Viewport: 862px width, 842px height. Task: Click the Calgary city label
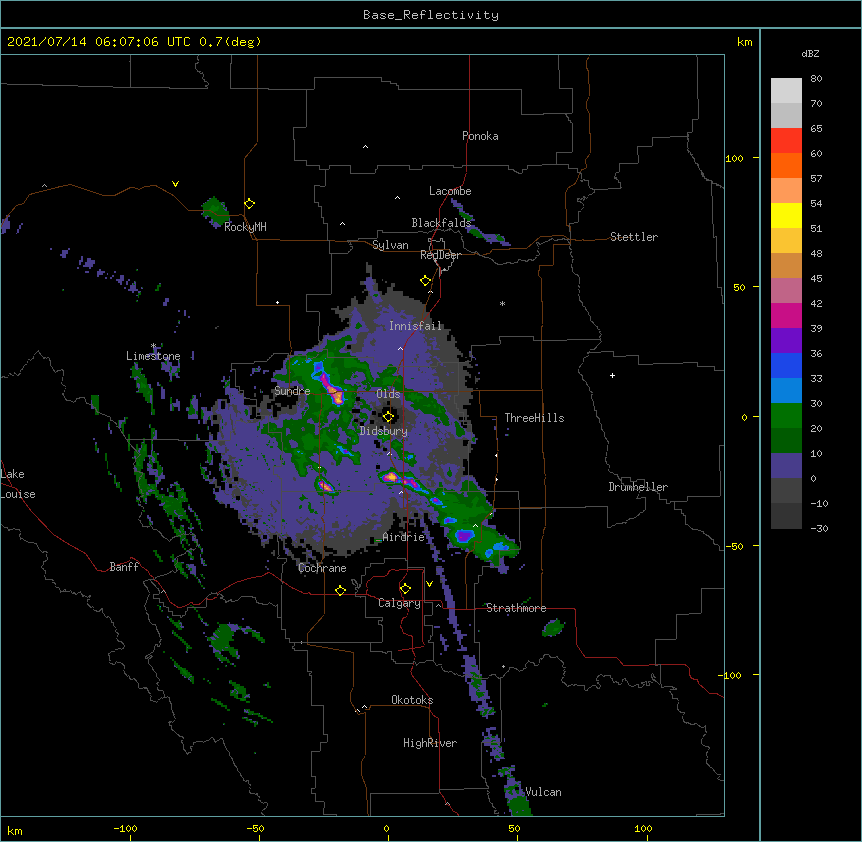coord(399,603)
